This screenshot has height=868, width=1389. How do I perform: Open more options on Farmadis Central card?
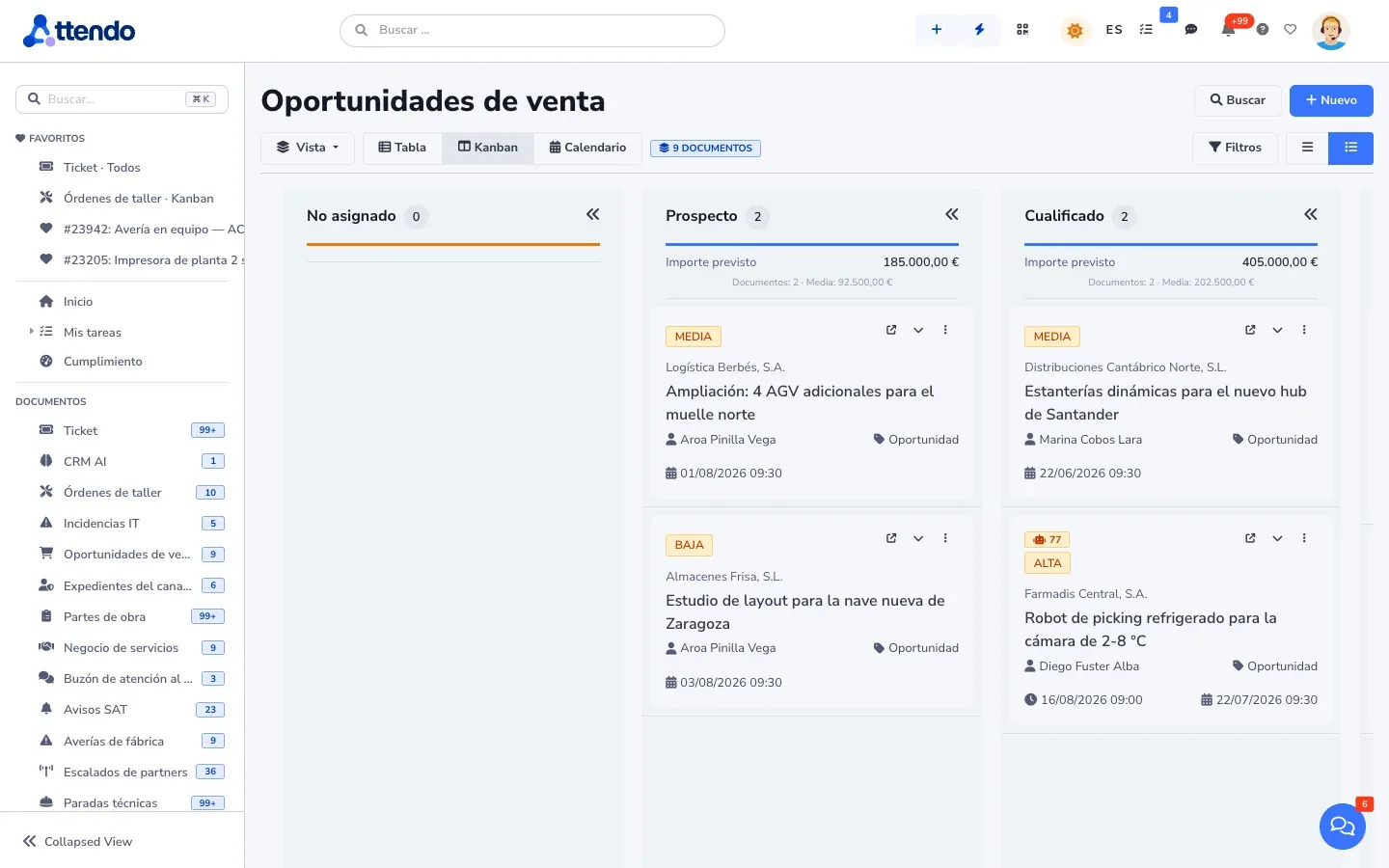1304,538
